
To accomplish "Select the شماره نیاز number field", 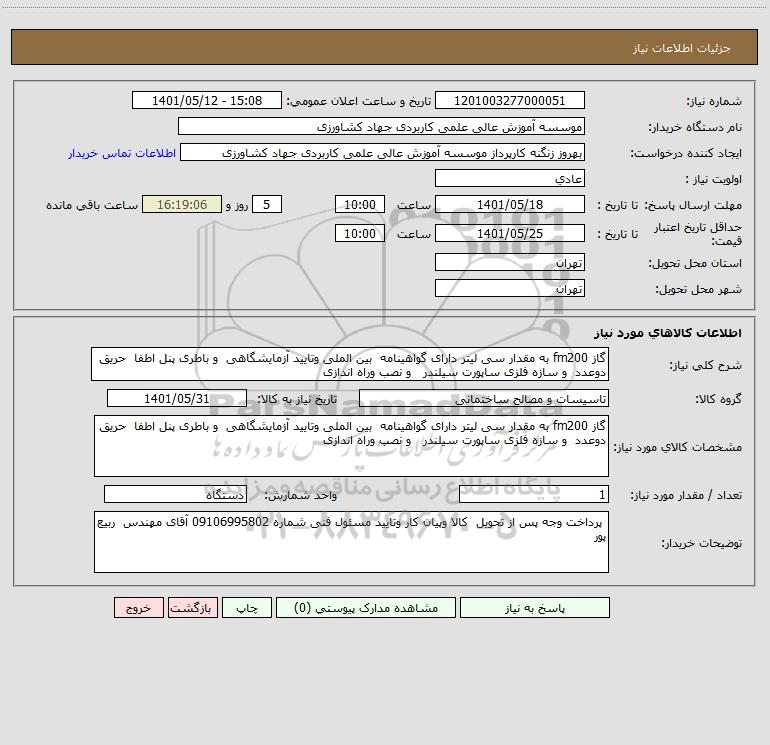I will [x=510, y=101].
